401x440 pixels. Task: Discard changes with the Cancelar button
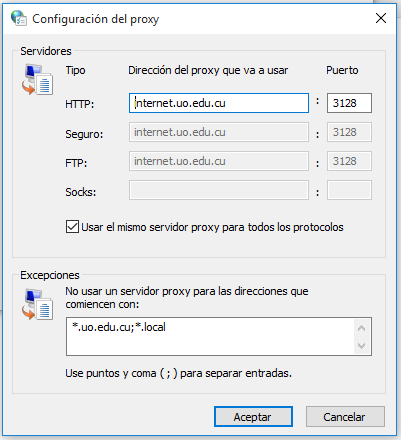pyautogui.click(x=345, y=416)
